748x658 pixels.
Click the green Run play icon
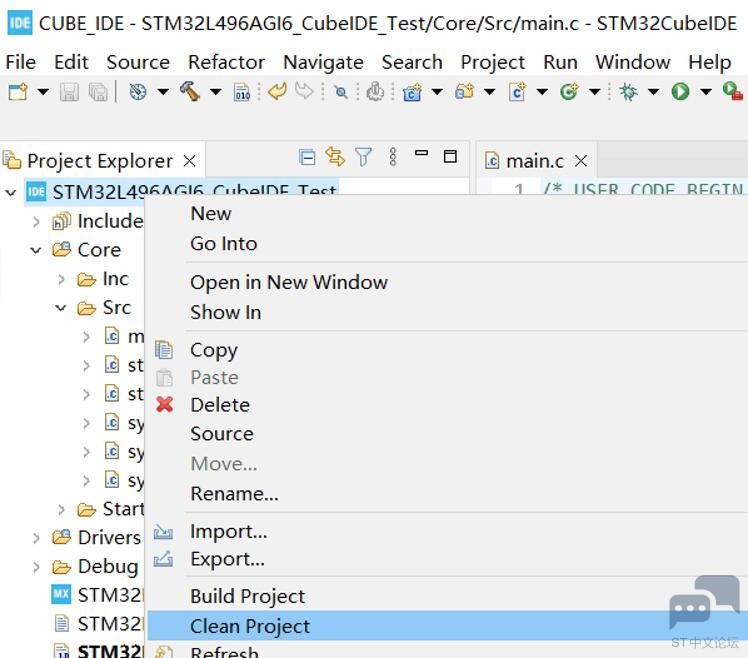click(680, 91)
